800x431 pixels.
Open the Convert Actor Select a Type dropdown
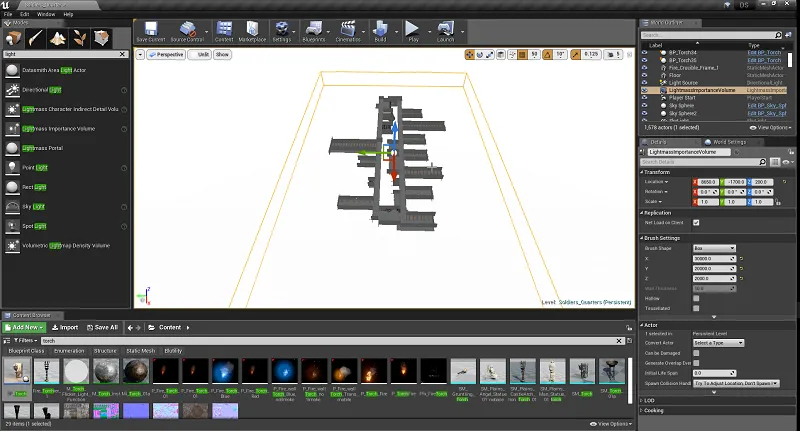718,343
